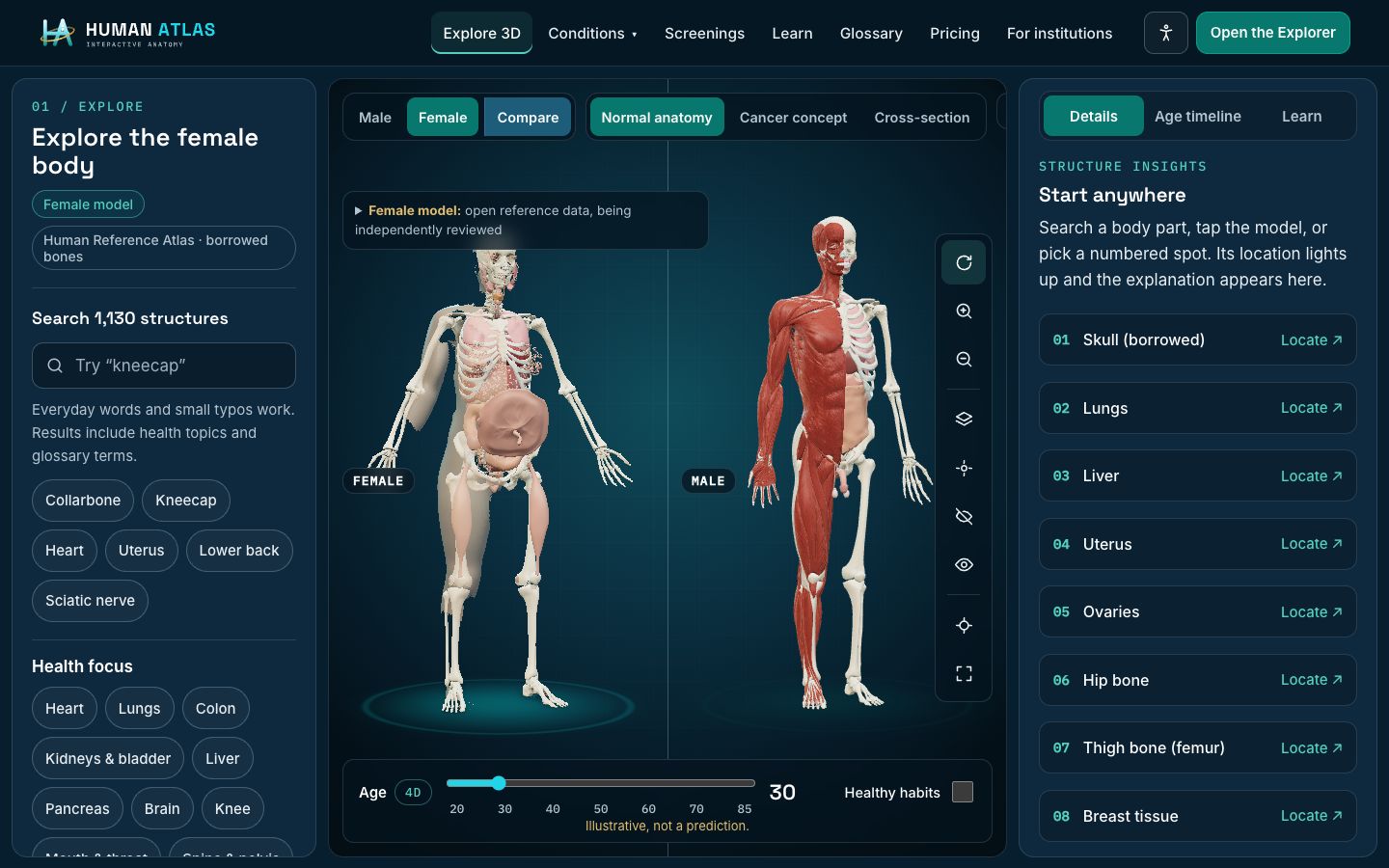Switch to the Learn tab in details panel
The width and height of the screenshot is (1389, 868).
tap(1301, 117)
